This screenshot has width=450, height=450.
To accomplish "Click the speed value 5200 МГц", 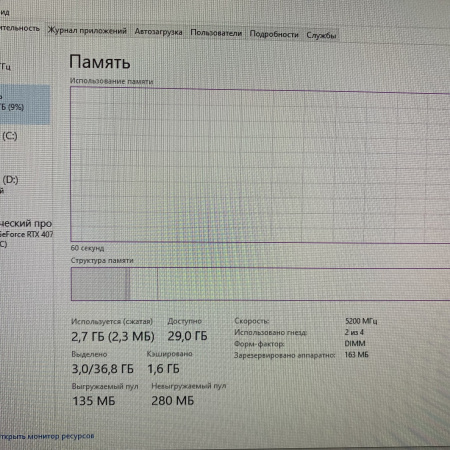I will (x=361, y=321).
